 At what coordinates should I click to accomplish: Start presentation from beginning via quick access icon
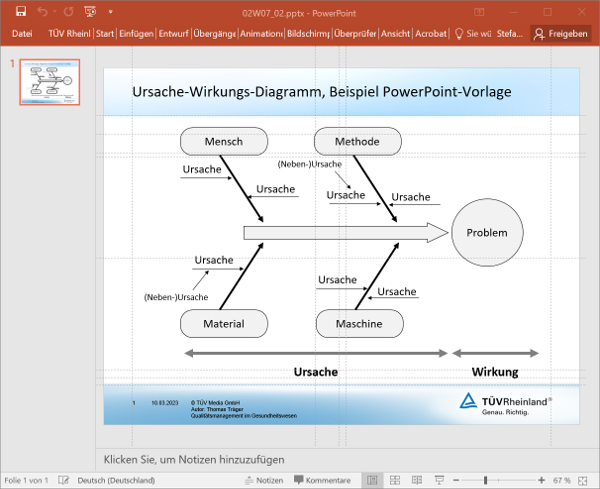pos(90,11)
